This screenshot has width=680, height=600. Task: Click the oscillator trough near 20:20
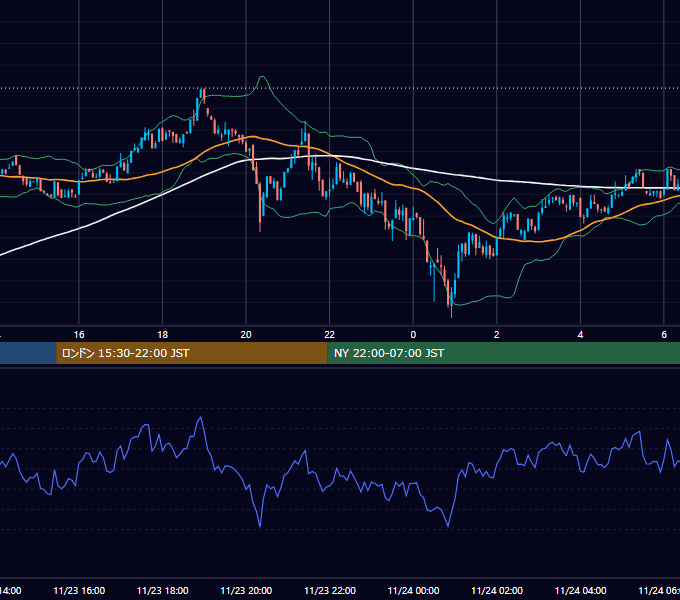pyautogui.click(x=260, y=525)
